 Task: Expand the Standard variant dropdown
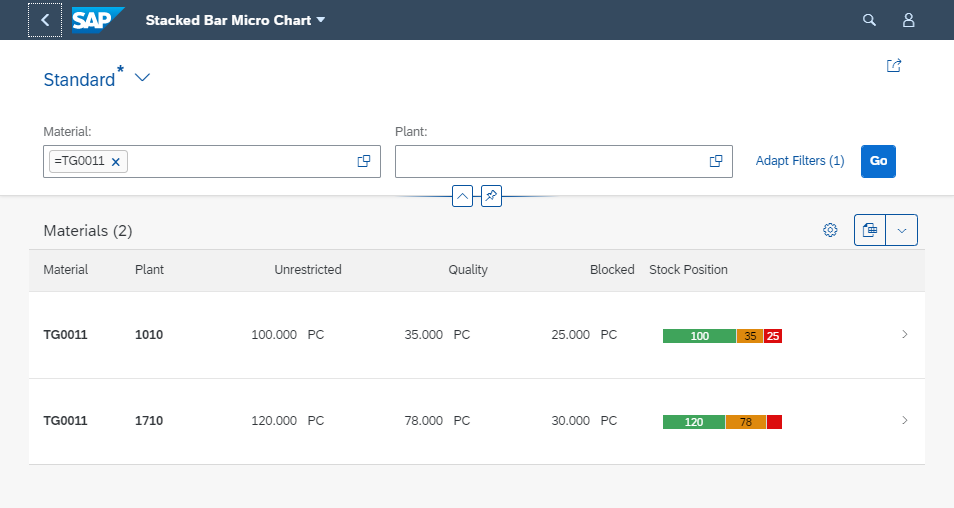pos(142,78)
